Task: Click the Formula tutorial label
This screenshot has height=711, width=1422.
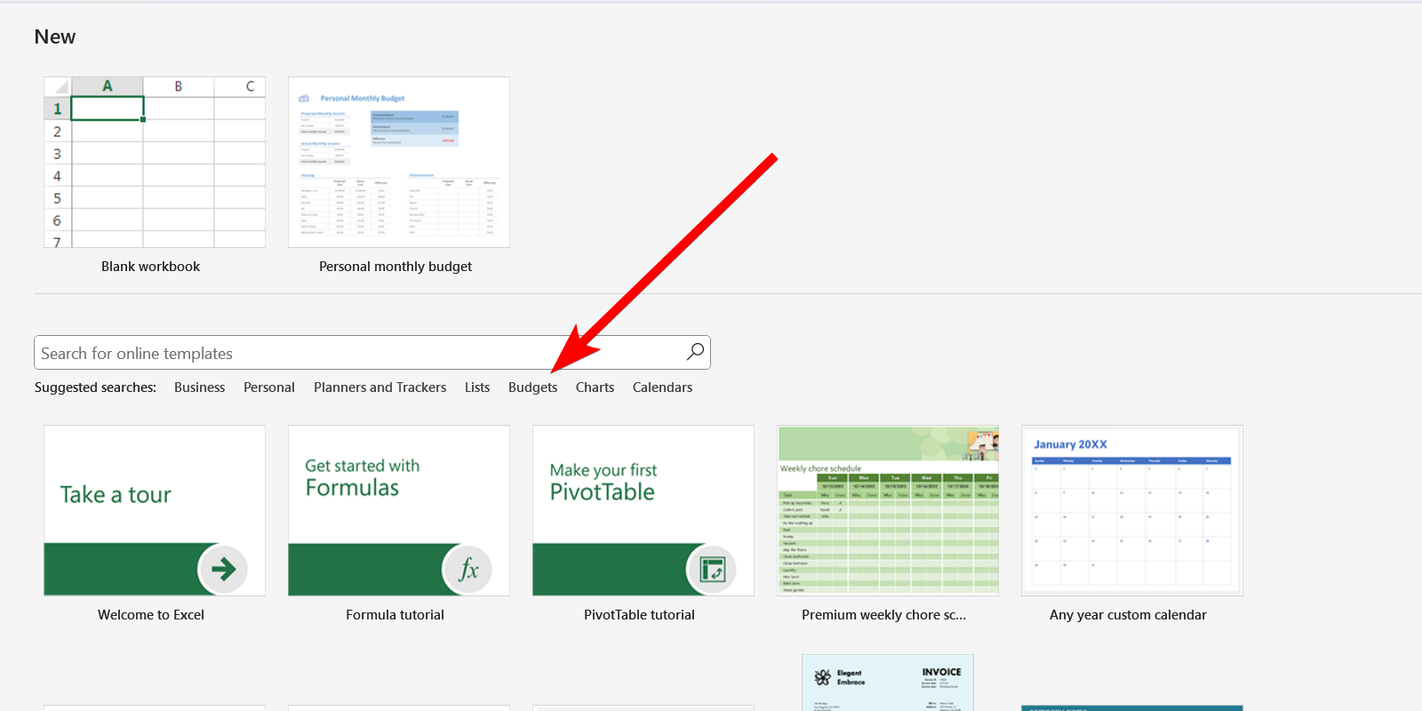Action: point(395,615)
